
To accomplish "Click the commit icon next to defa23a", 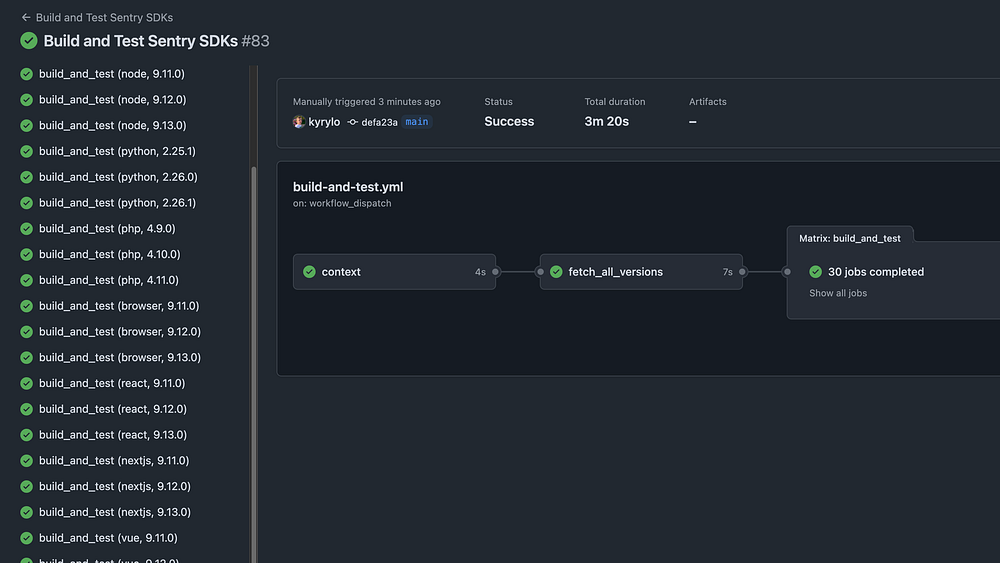I will (x=353, y=122).
